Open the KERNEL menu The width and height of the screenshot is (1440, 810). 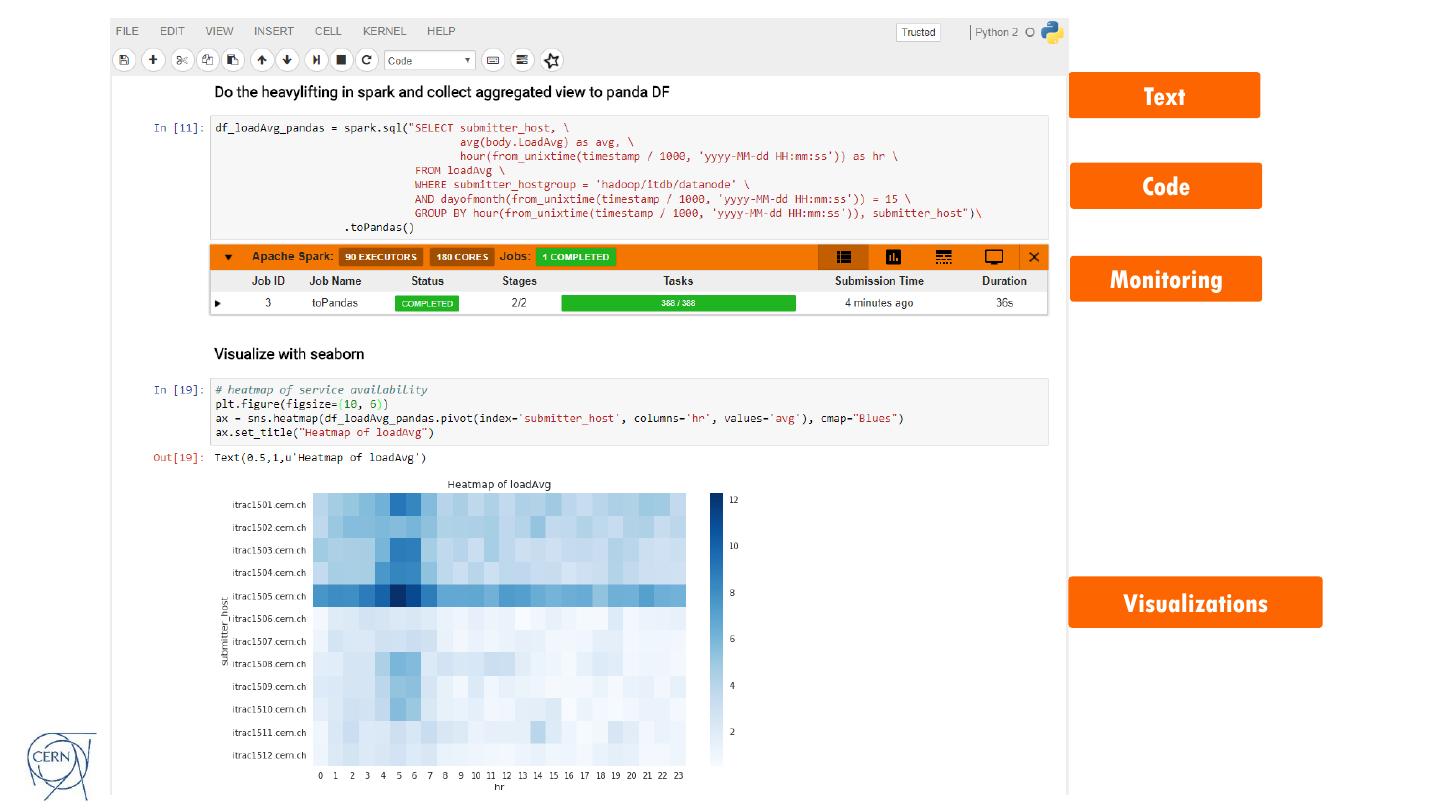[384, 31]
